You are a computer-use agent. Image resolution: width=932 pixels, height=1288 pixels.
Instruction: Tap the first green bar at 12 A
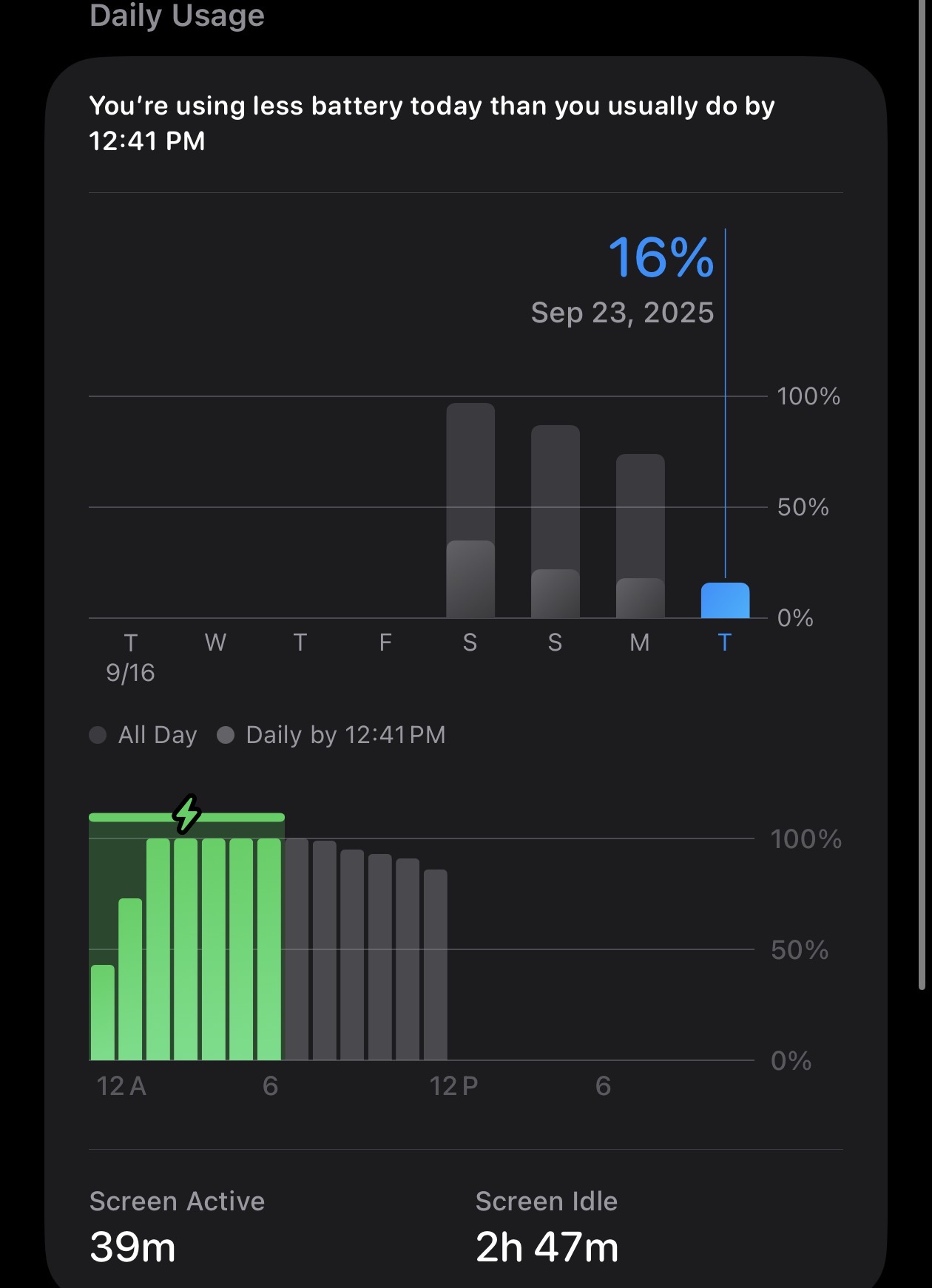point(103,1012)
